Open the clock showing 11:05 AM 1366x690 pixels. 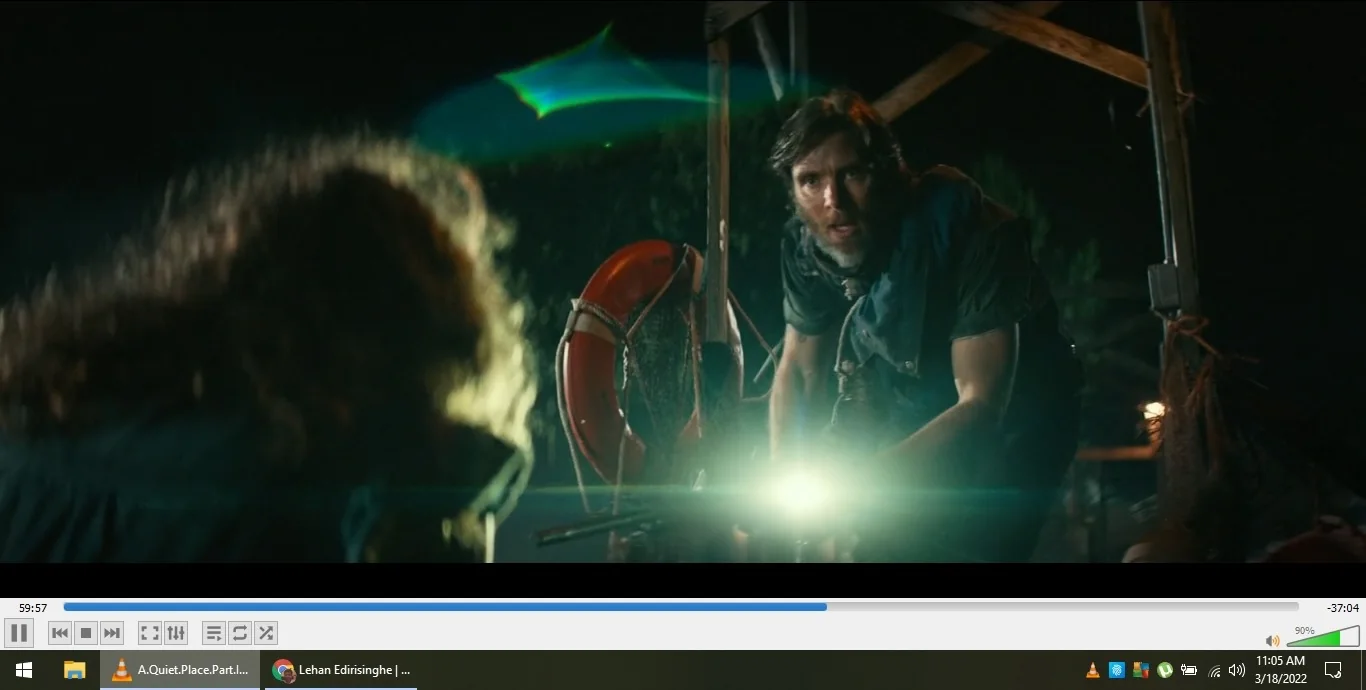[1281, 670]
